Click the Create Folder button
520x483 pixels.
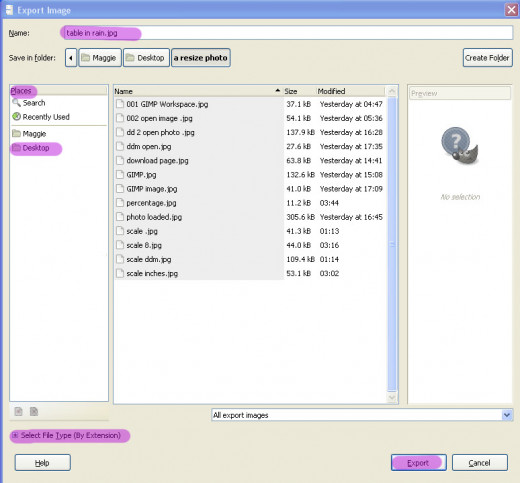(487, 58)
